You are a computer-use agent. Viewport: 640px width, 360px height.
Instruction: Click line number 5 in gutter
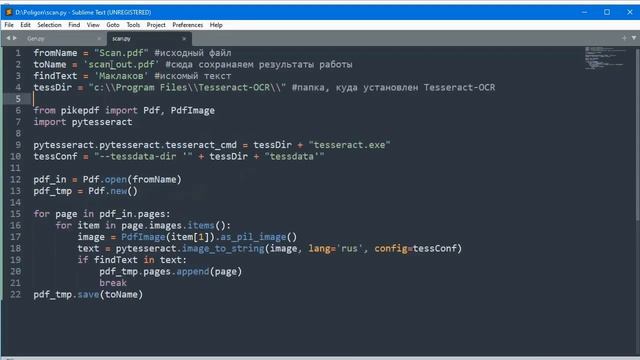click(x=18, y=99)
